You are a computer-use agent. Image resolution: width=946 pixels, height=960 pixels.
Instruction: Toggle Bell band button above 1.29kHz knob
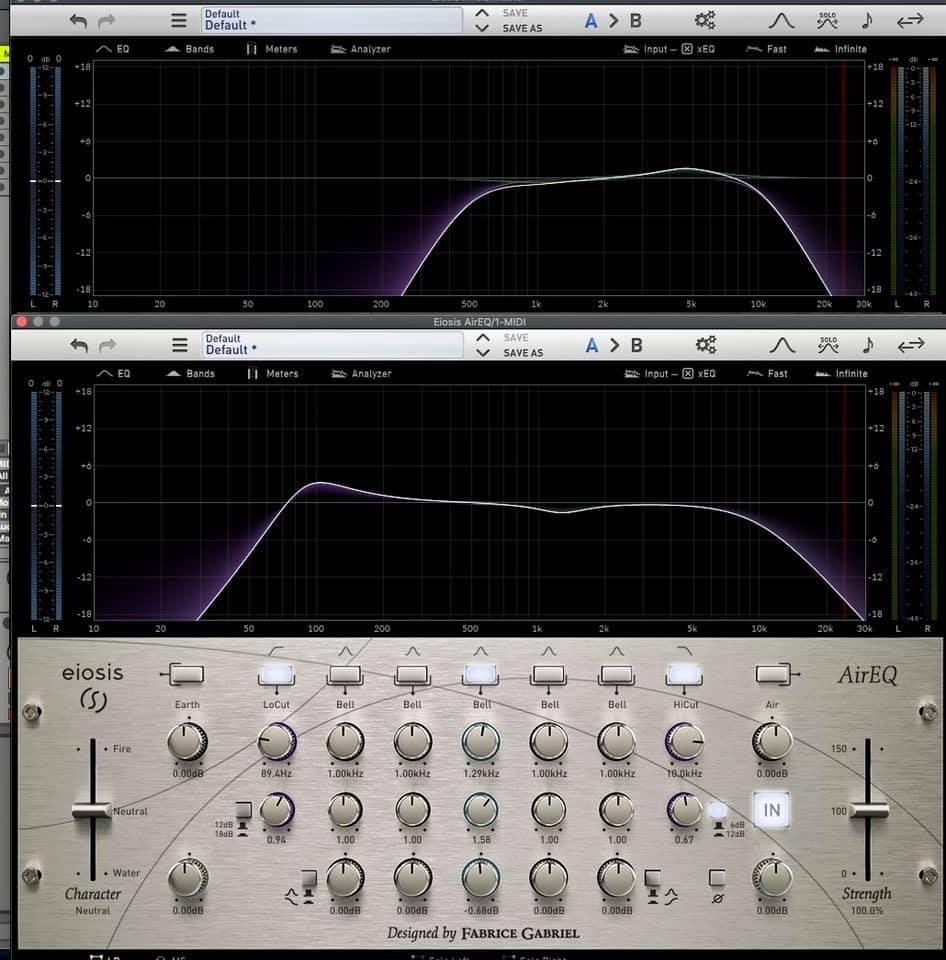click(x=481, y=674)
